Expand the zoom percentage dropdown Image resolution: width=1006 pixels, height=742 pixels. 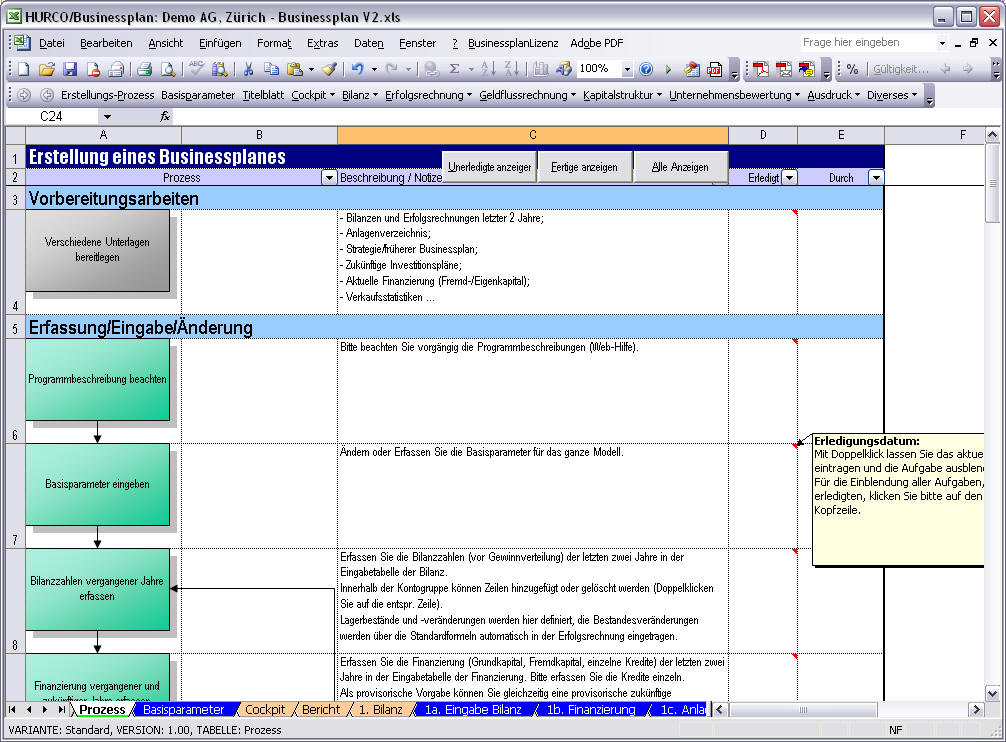(x=627, y=69)
